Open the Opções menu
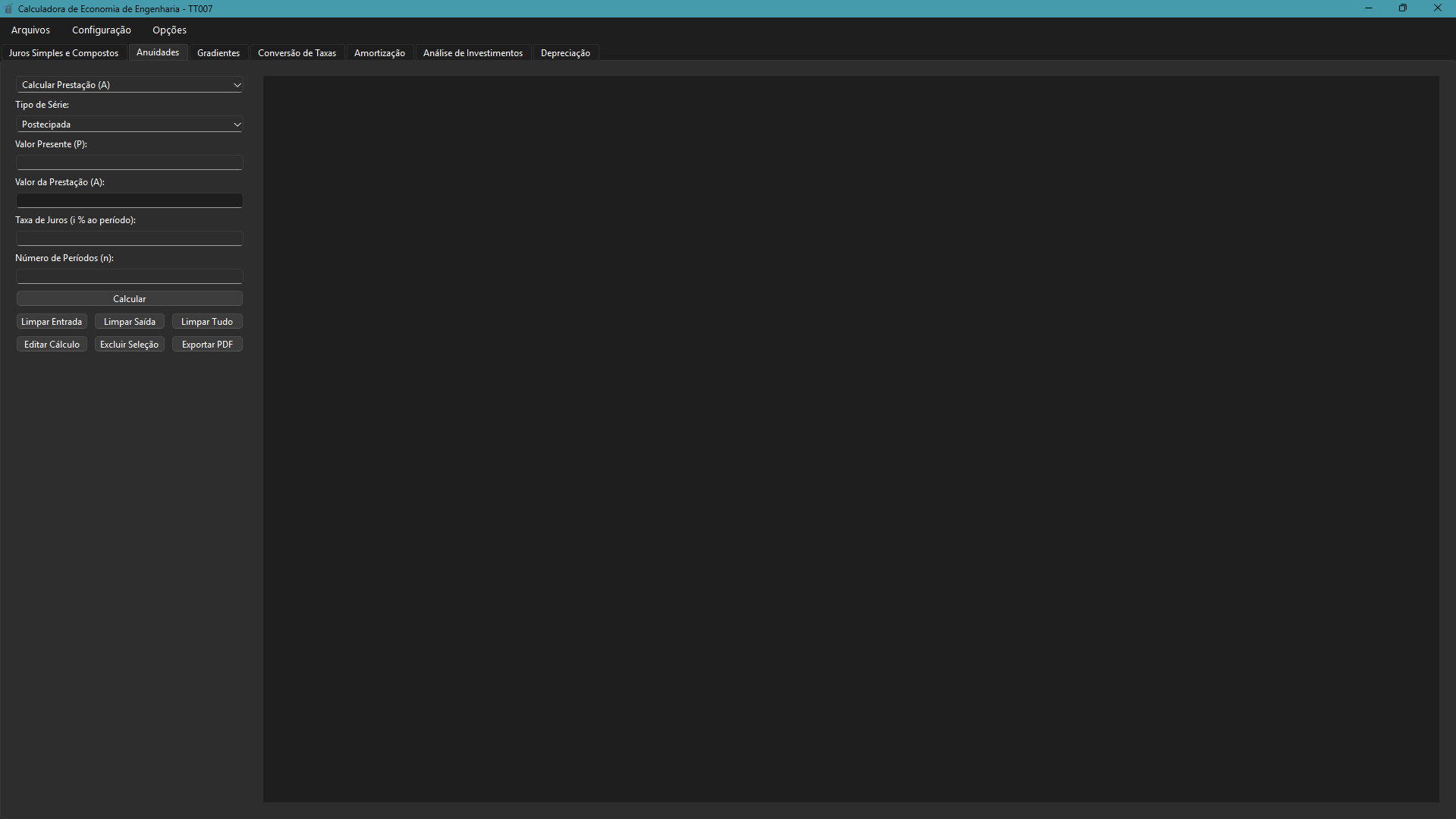The width and height of the screenshot is (1456, 819). [169, 30]
